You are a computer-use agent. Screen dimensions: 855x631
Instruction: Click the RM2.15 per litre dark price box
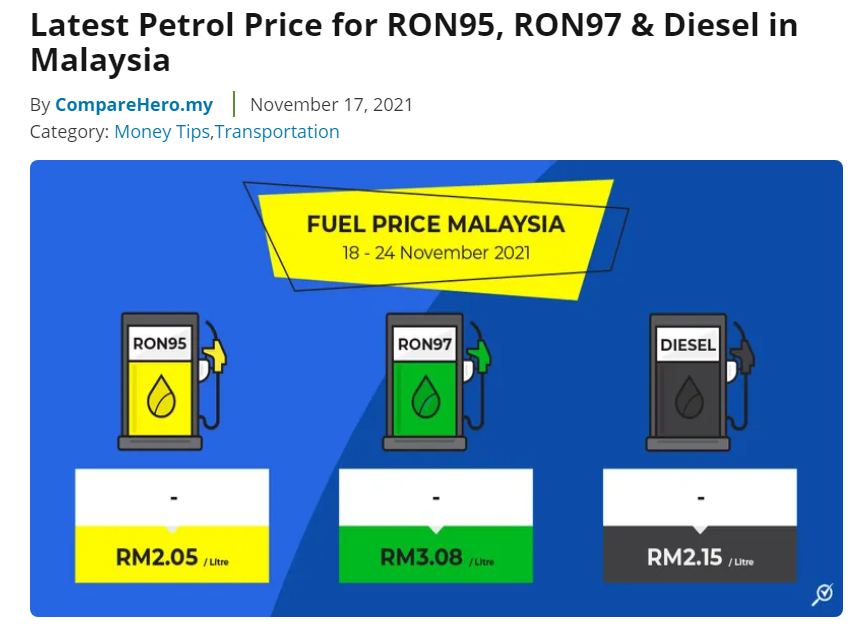click(x=700, y=554)
